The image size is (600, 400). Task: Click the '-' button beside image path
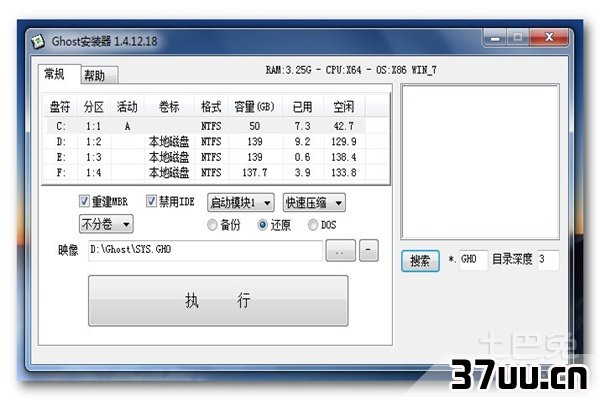(368, 250)
